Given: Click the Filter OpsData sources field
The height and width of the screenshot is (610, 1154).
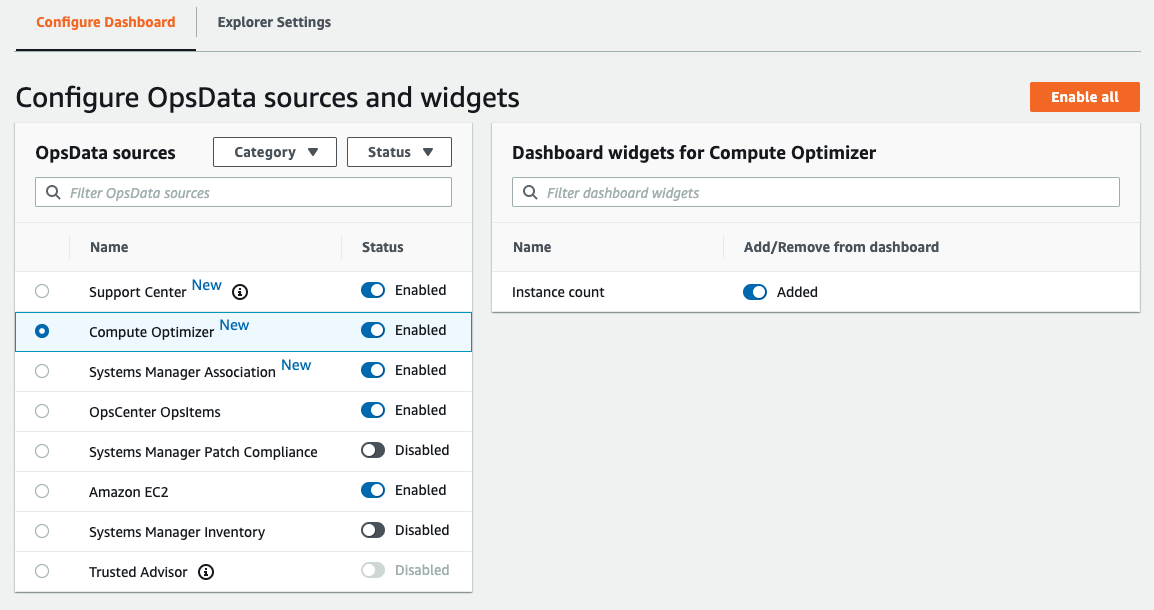Looking at the screenshot, I should click(243, 191).
